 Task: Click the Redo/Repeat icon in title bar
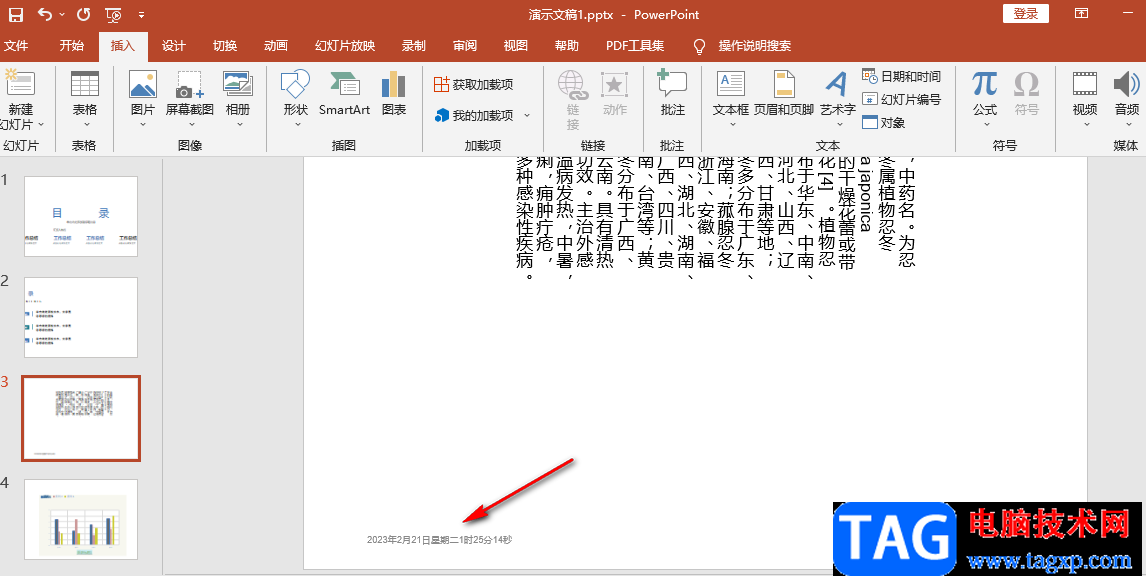(x=83, y=15)
